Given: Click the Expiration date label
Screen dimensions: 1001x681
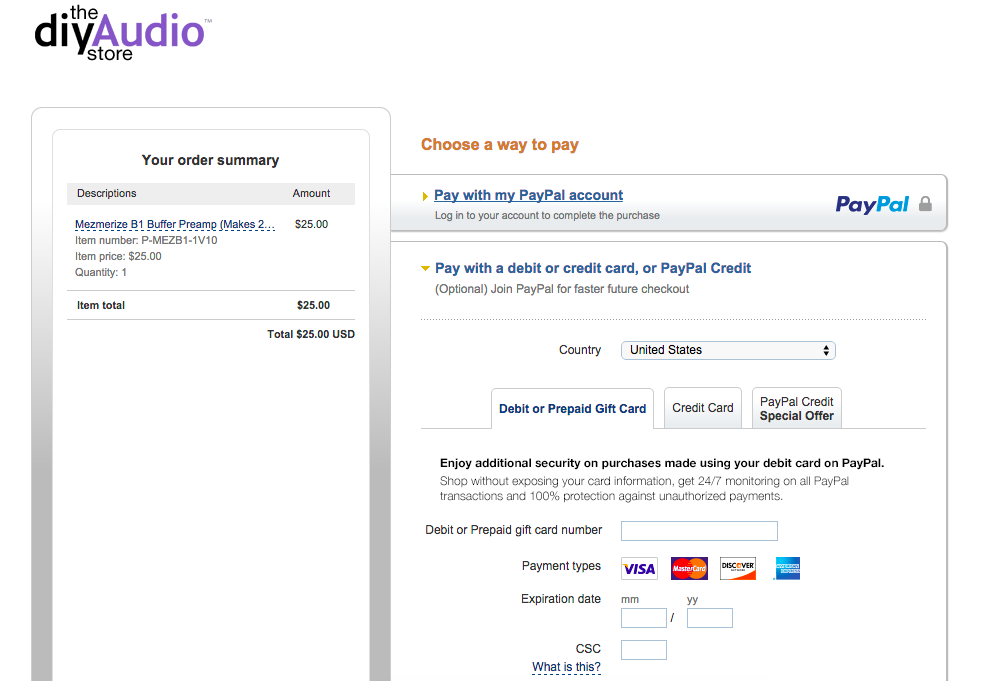Looking at the screenshot, I should coord(561,599).
